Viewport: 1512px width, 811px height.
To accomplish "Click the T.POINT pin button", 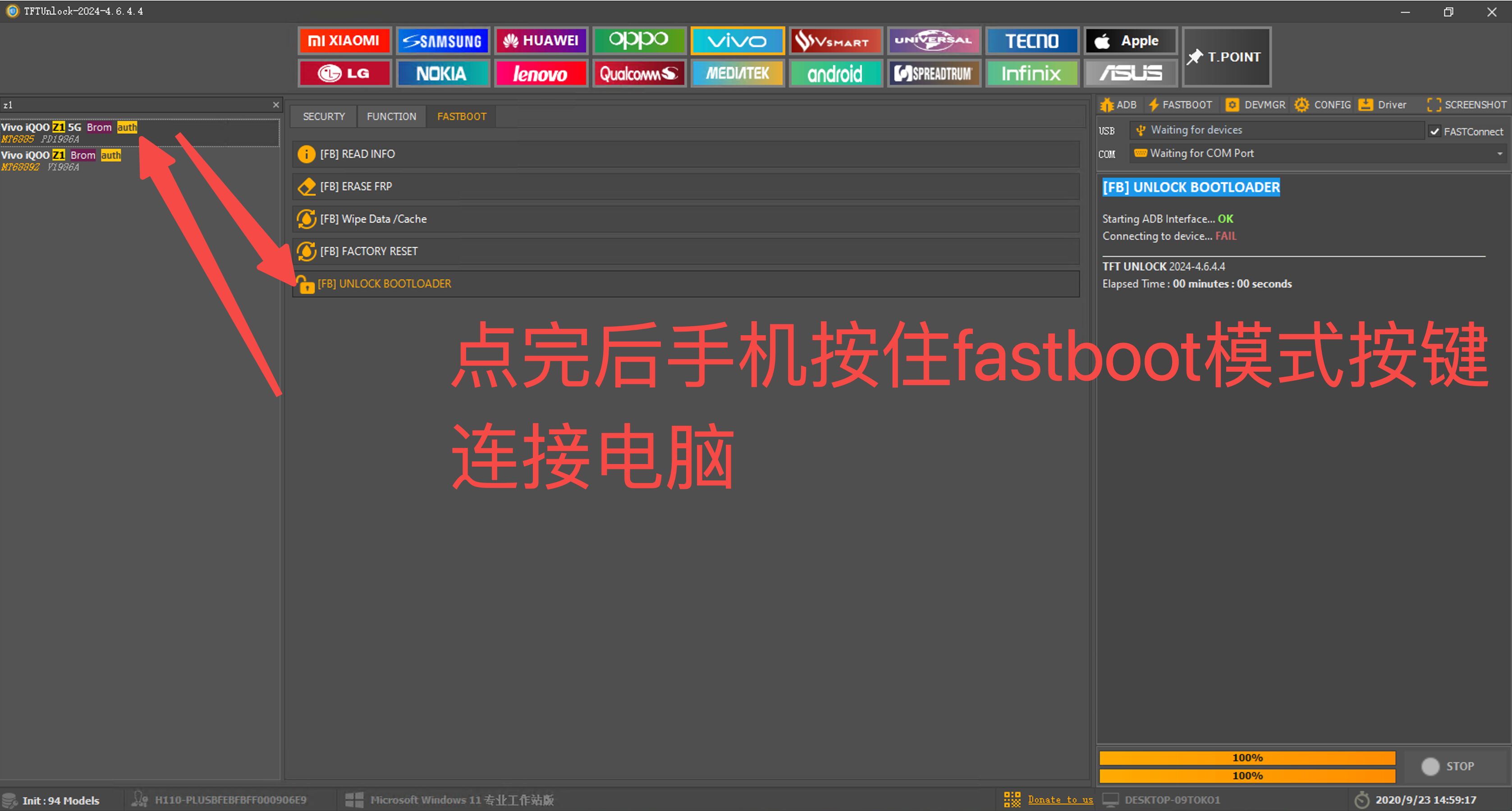I will point(1226,57).
